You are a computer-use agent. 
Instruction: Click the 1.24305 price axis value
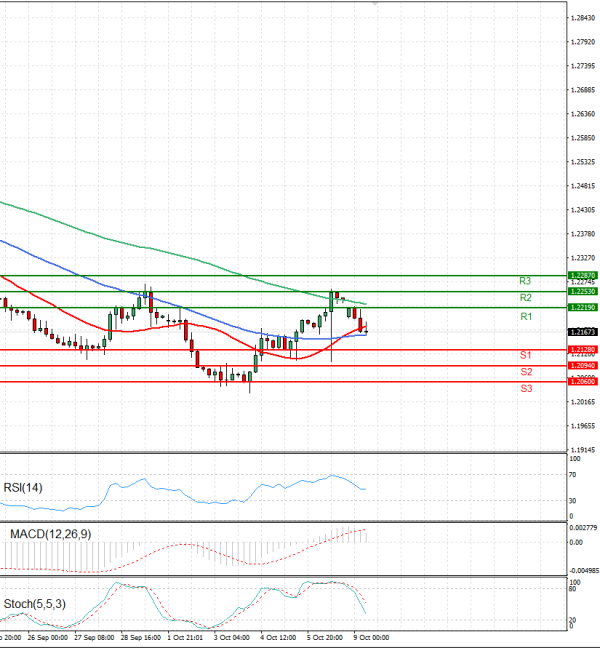583,210
